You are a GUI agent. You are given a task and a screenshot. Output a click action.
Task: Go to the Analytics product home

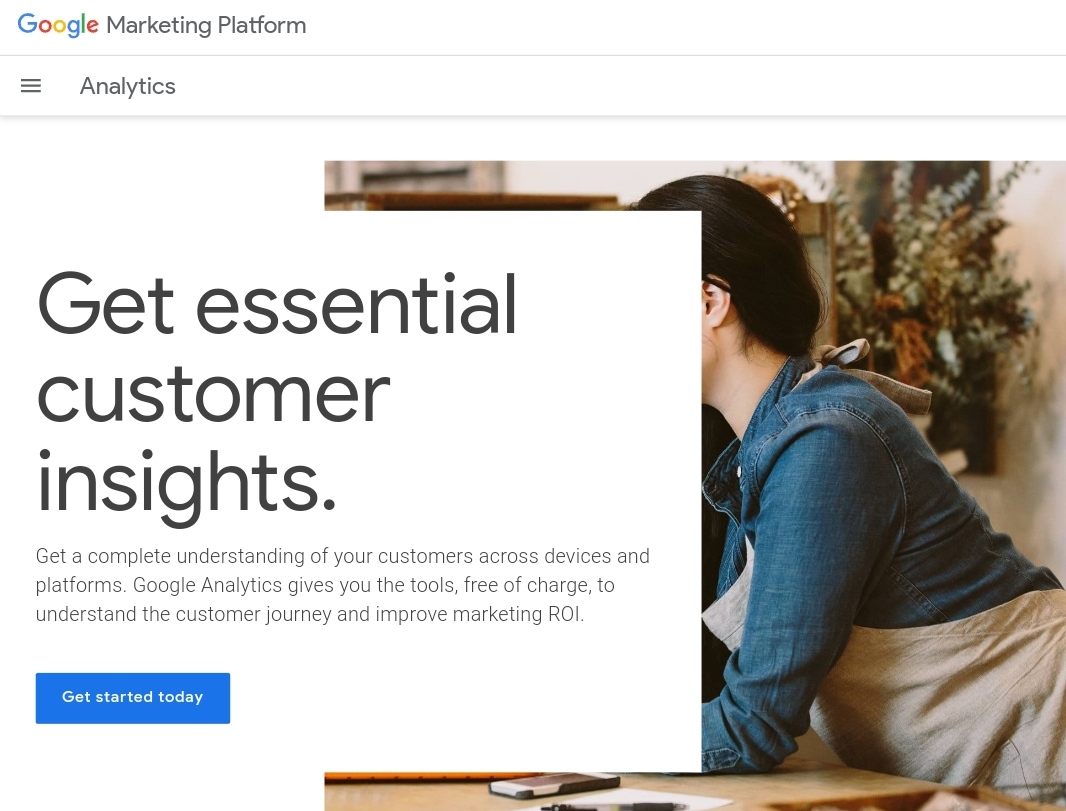[127, 86]
